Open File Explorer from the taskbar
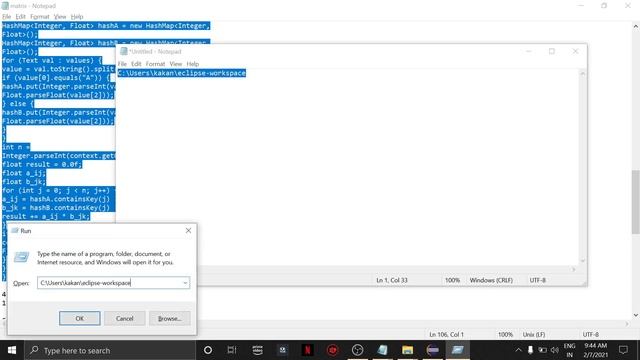 [x=407, y=350]
